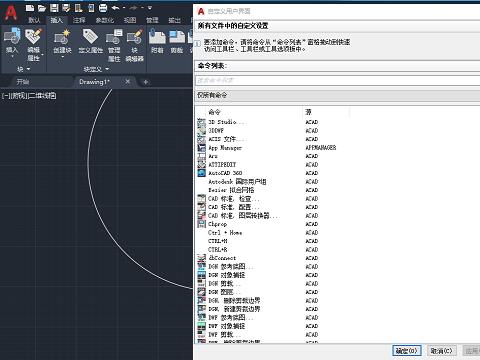The width and height of the screenshot is (480, 360).
Task: Click the 管理属性 icon
Action: [114, 37]
